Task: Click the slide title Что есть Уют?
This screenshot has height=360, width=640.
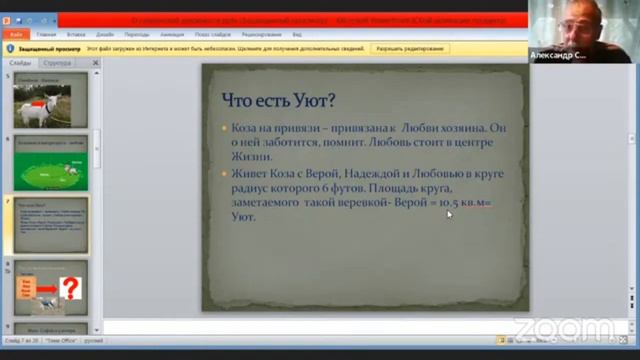Action: pyautogui.click(x=278, y=100)
